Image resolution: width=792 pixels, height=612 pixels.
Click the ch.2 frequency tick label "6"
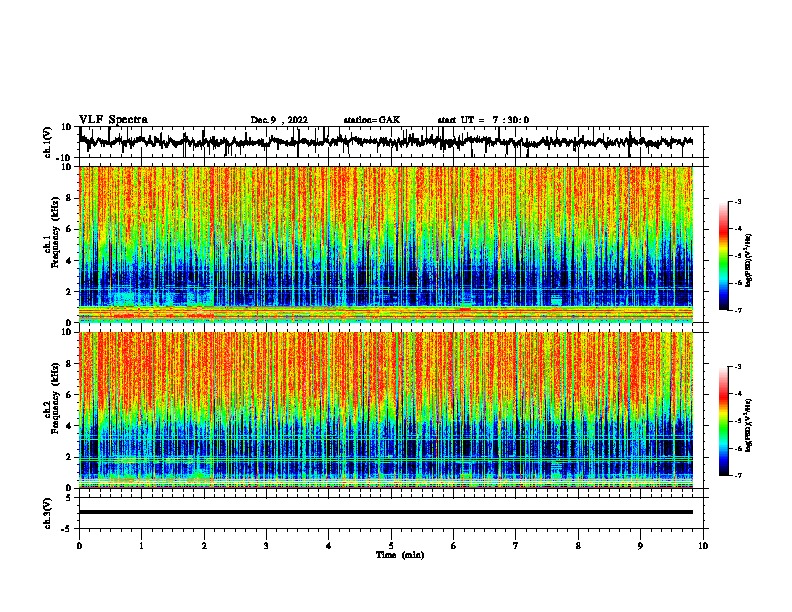coord(69,395)
